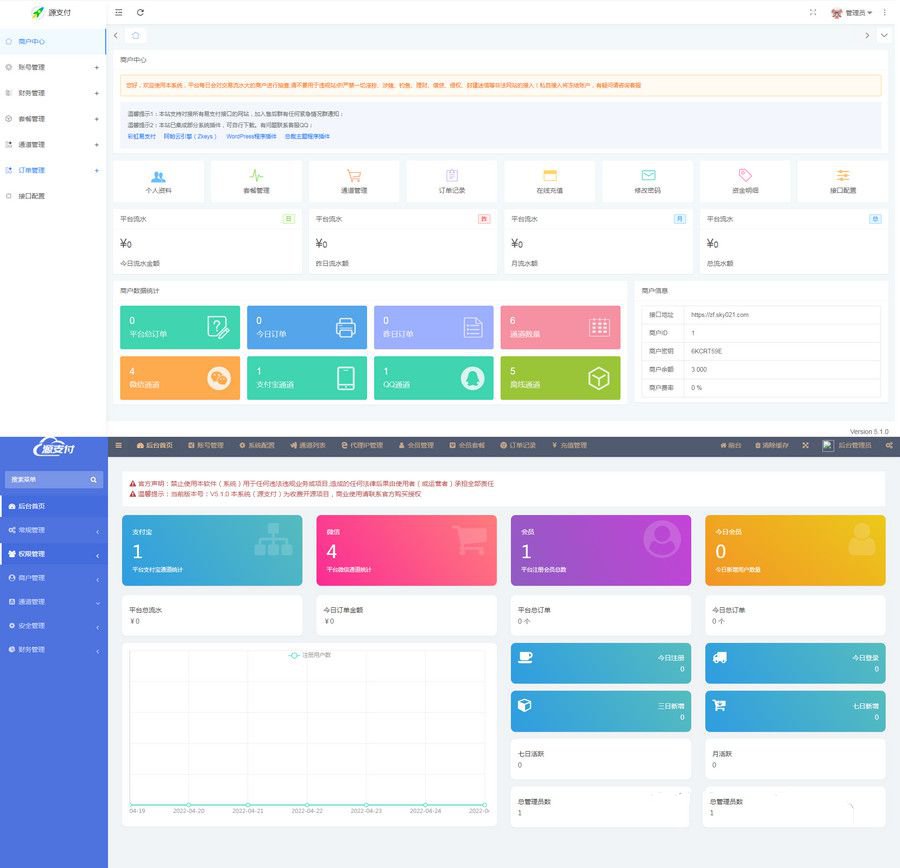Click the home icon tab

(x=136, y=35)
